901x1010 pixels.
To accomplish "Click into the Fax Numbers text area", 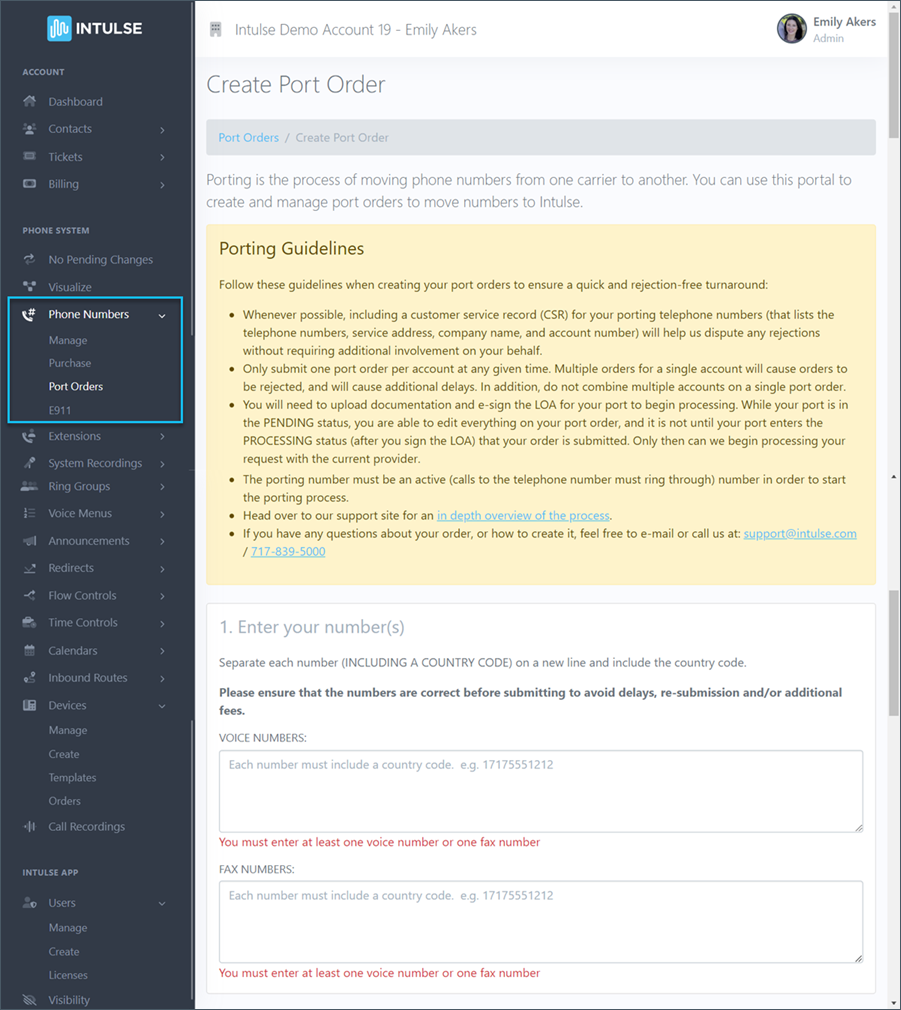I will point(540,921).
